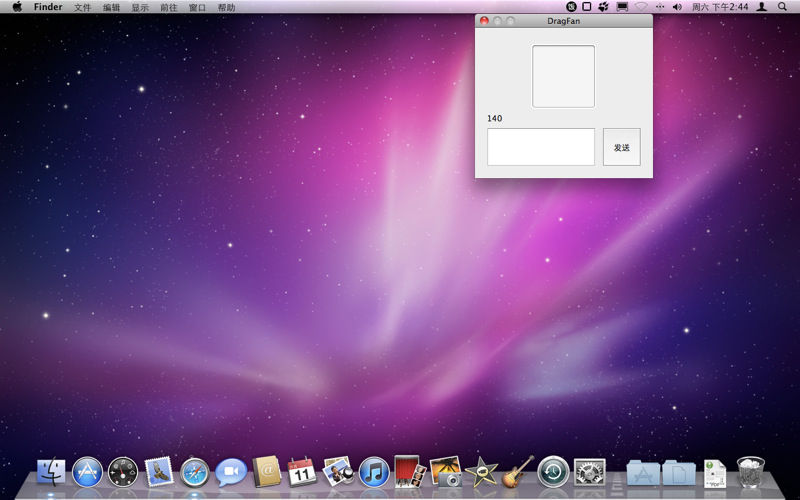Open iTunes from the Dock
The image size is (800, 500).
pos(374,472)
